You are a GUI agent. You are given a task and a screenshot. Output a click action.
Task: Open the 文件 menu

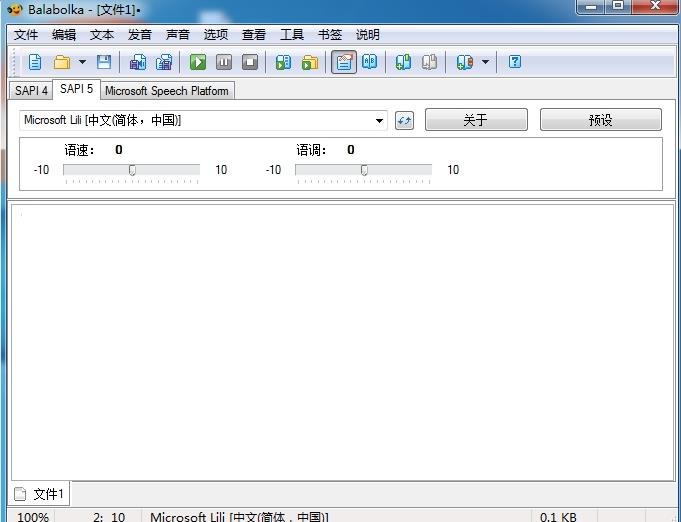(x=26, y=35)
